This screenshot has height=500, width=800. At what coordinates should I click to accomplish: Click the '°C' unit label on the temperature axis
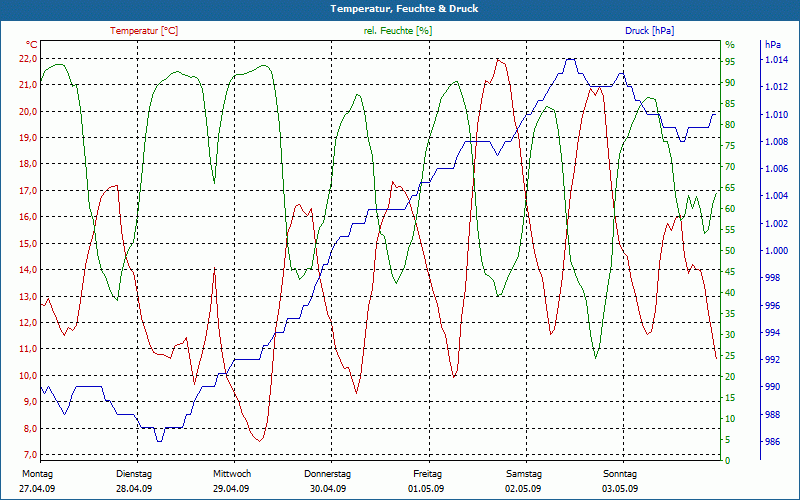pyautogui.click(x=31, y=44)
